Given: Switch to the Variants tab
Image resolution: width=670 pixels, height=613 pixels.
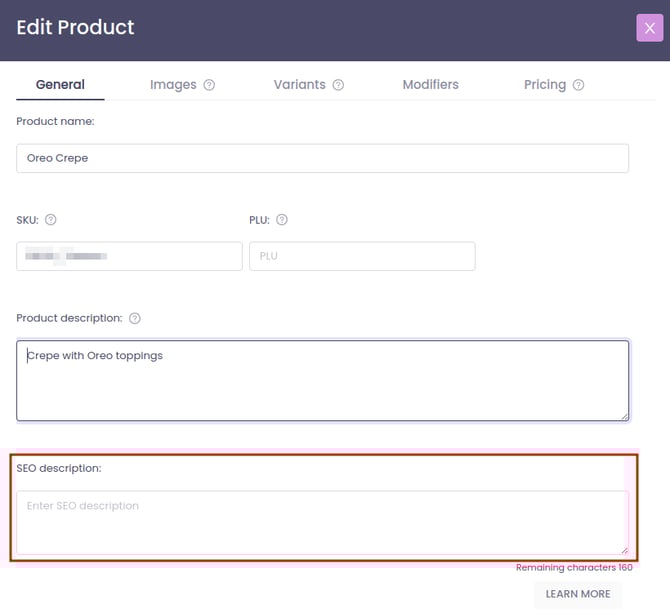Looking at the screenshot, I should tap(299, 85).
